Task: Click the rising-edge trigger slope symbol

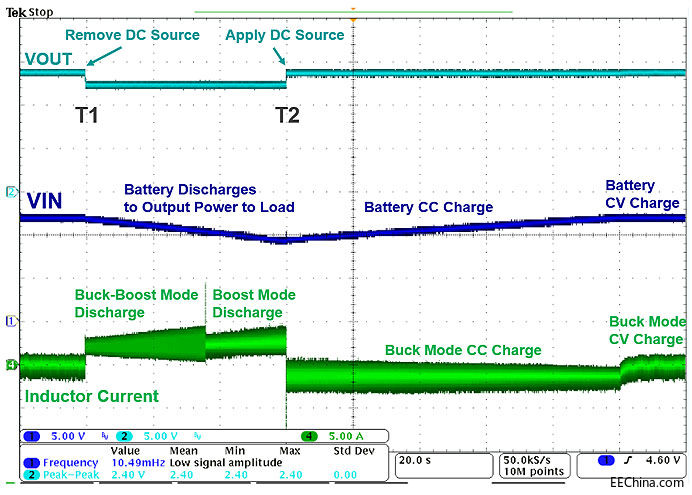Action: (628, 461)
